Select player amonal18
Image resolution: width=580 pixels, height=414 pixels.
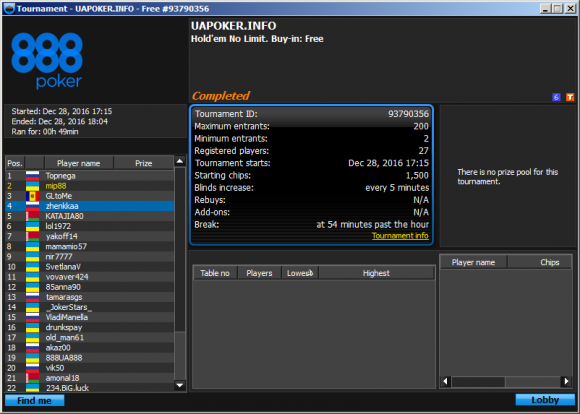click(90, 378)
